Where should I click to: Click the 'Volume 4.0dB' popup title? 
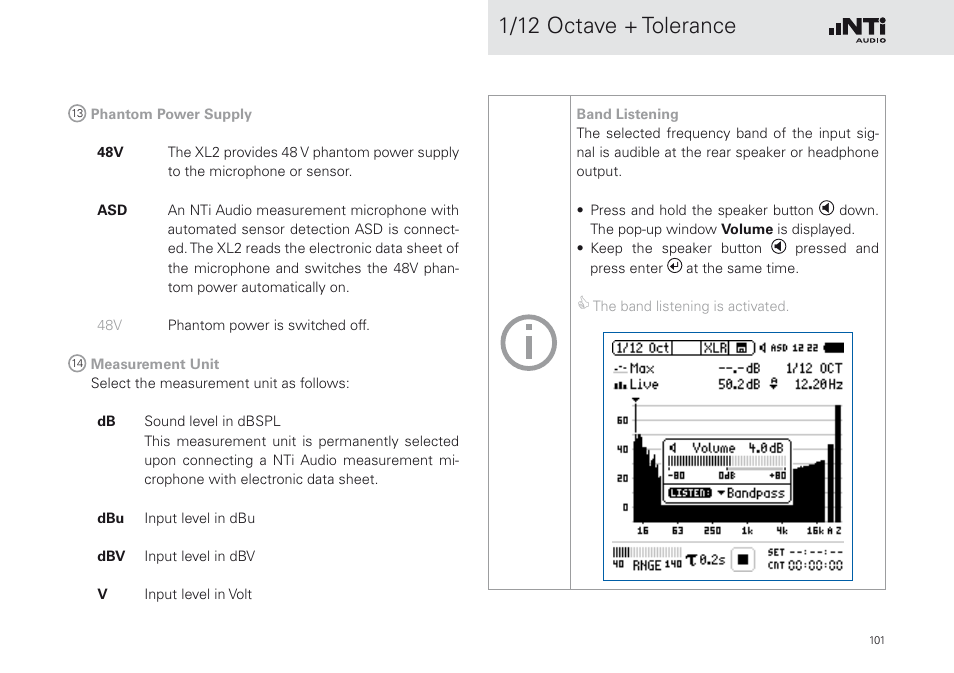pyautogui.click(x=737, y=448)
